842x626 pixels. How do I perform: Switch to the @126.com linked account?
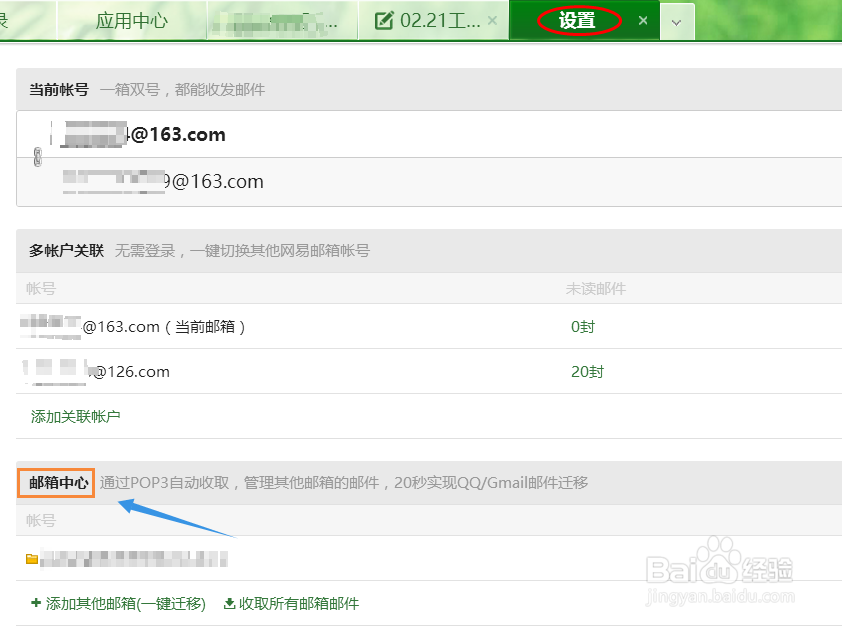pyautogui.click(x=429, y=372)
